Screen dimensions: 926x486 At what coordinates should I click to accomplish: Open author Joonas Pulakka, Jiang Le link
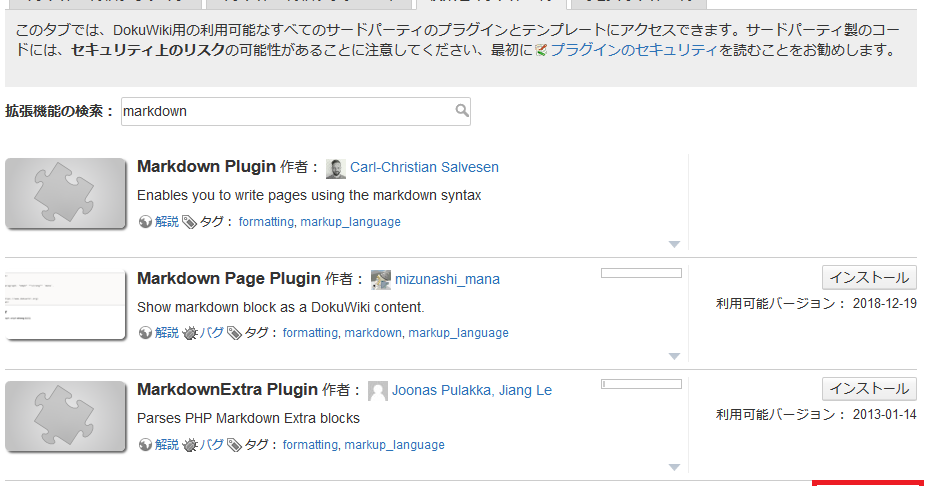pos(471,390)
